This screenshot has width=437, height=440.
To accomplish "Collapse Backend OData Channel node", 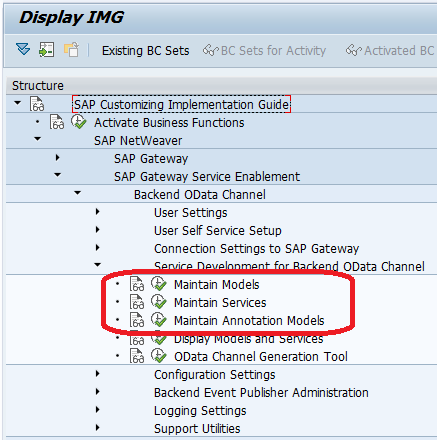I will pyautogui.click(x=78, y=193).
